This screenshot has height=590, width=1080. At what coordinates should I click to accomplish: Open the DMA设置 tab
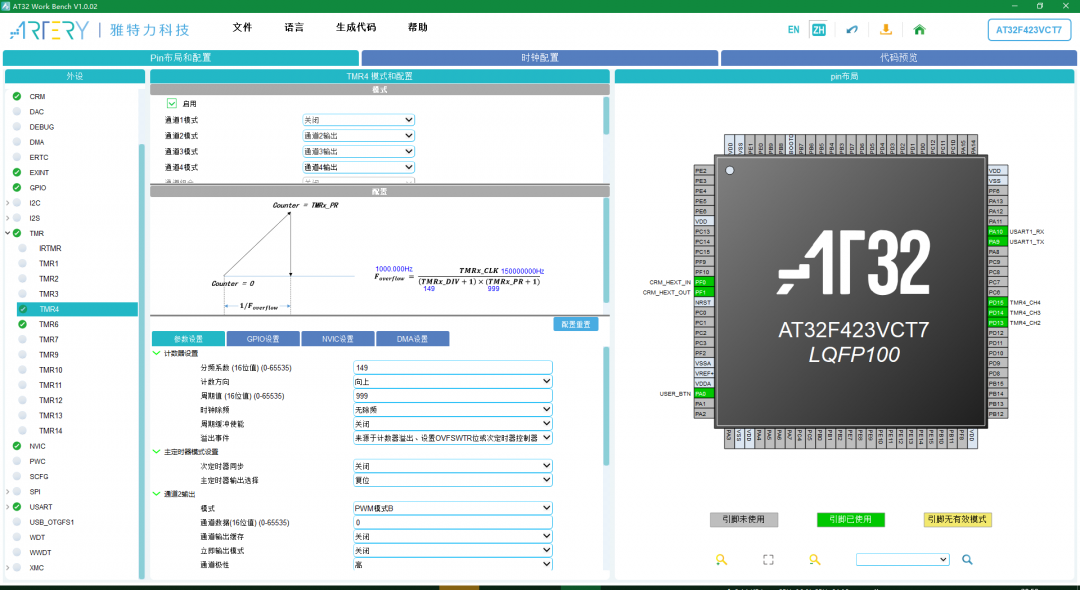[413, 339]
